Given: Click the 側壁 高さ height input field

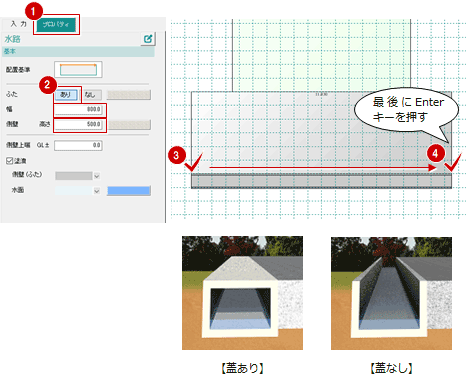Looking at the screenshot, I should [78, 124].
